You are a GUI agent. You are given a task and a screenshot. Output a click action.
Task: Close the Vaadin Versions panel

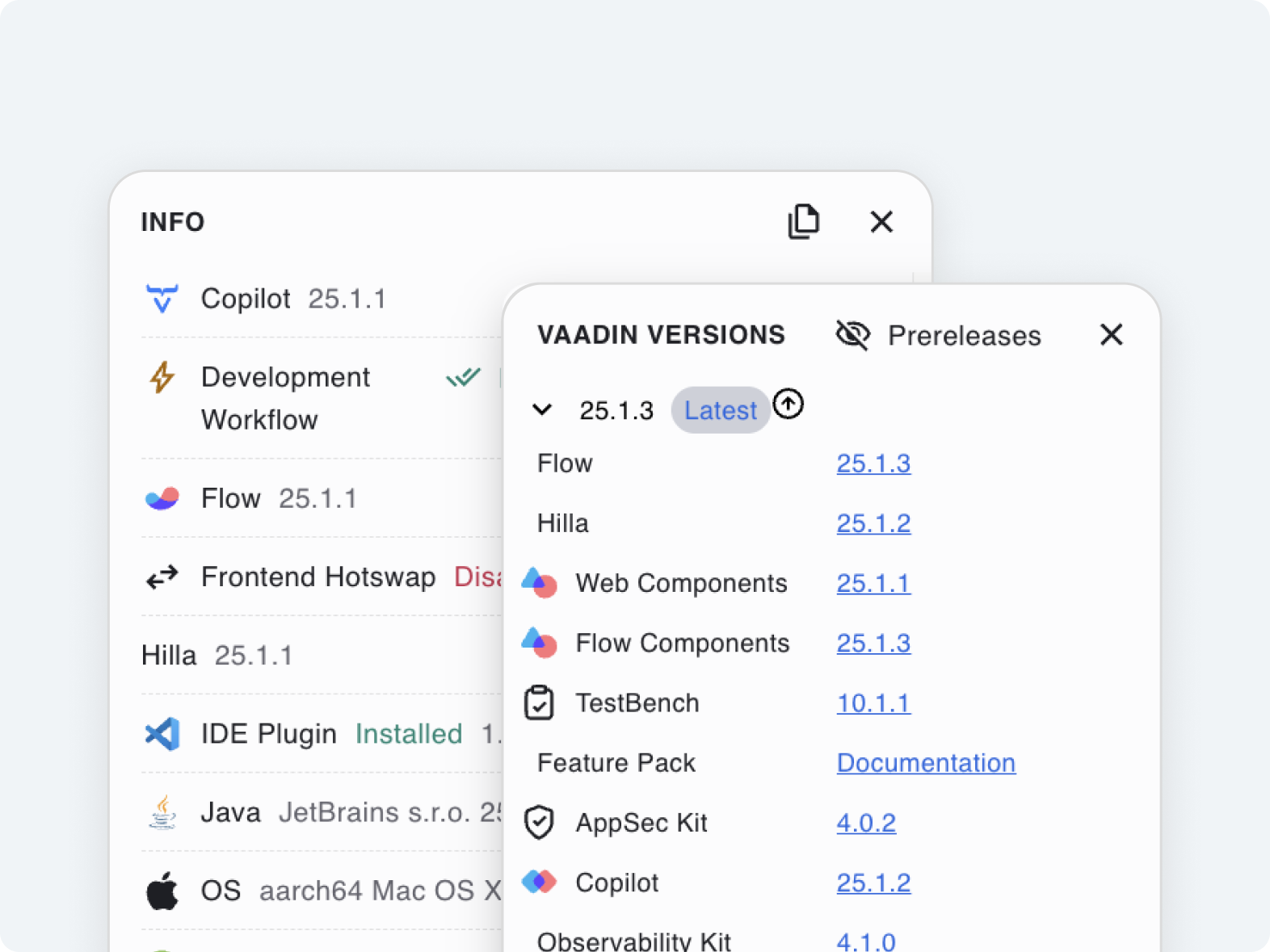pyautogui.click(x=1111, y=334)
